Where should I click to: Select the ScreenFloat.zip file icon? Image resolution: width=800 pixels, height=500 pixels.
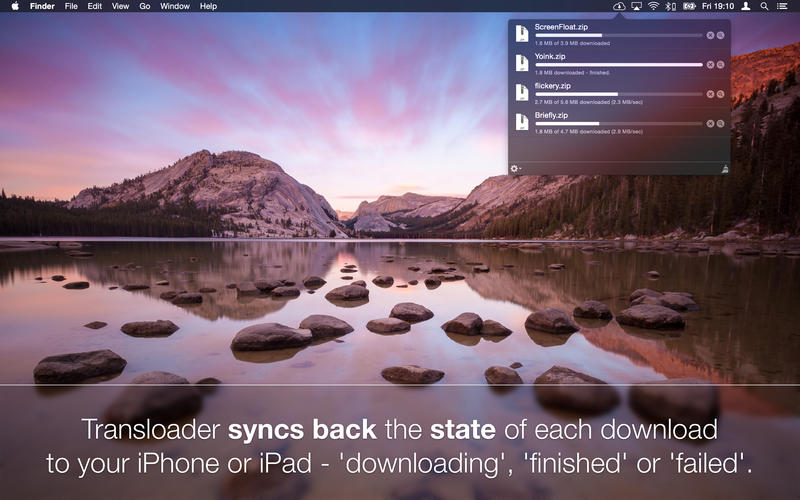click(521, 34)
